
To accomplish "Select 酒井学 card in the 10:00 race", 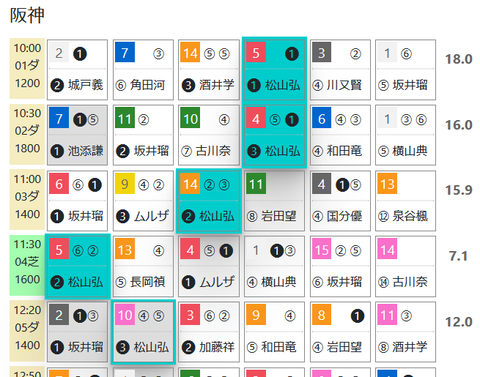I will pos(209,70).
